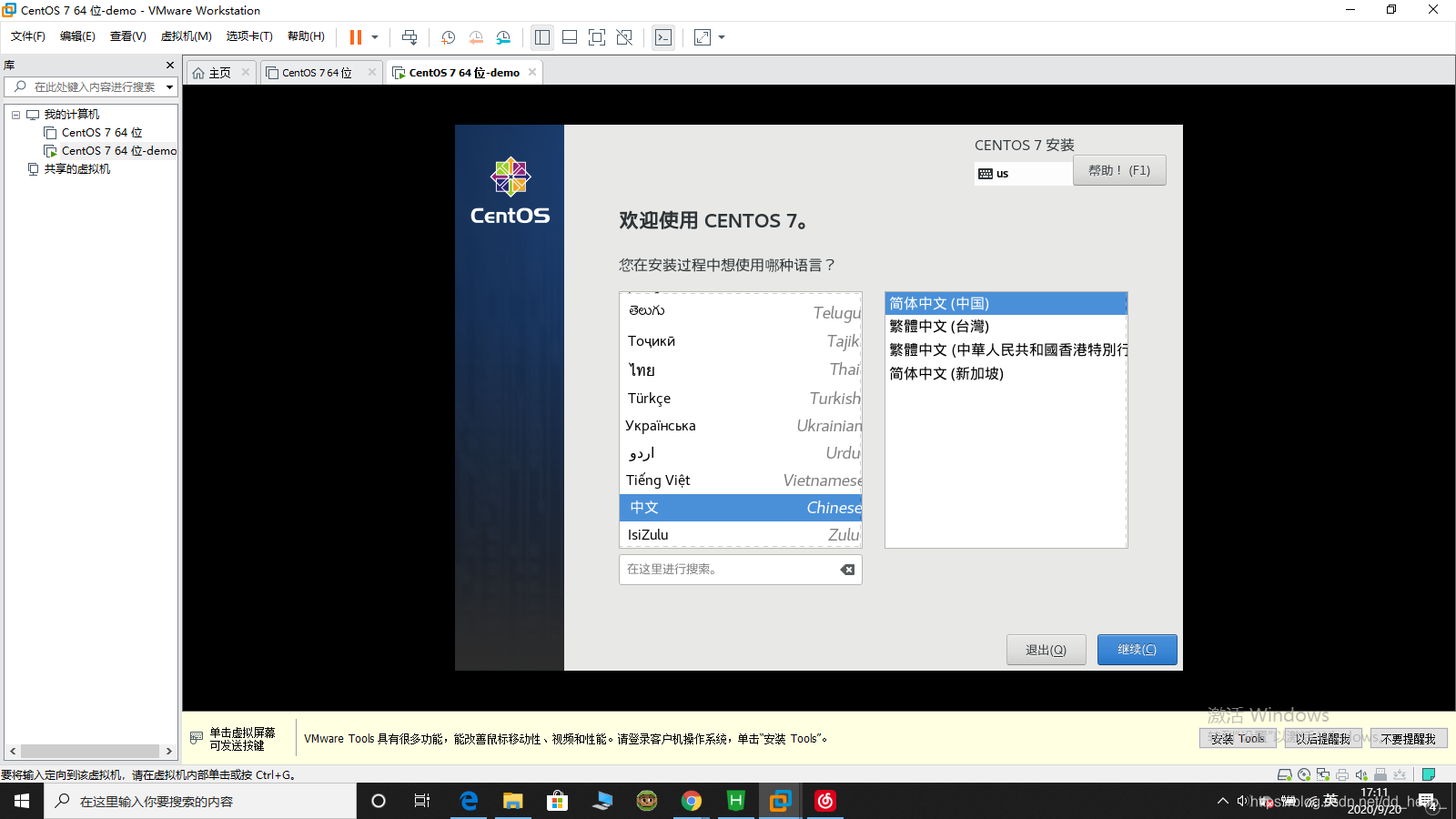Toggle the library sidebar view icon
The image size is (1456, 819).
542,37
